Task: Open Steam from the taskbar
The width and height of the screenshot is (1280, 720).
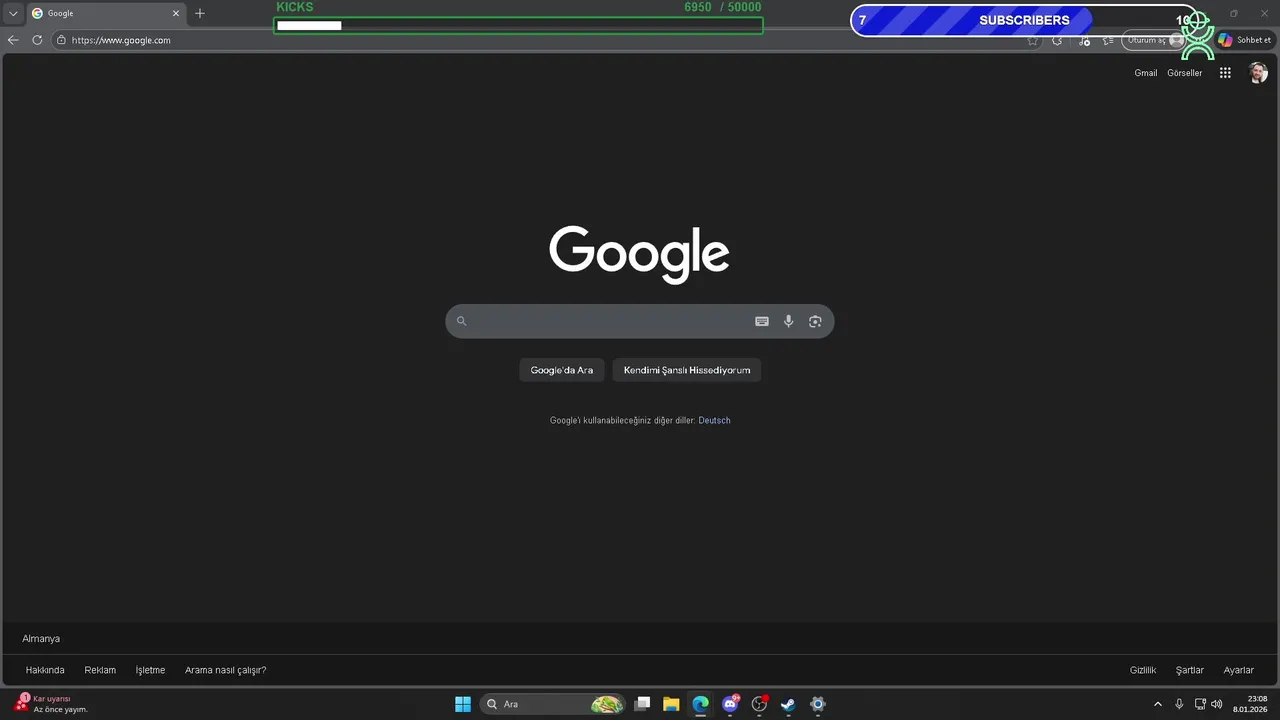Action: (788, 704)
